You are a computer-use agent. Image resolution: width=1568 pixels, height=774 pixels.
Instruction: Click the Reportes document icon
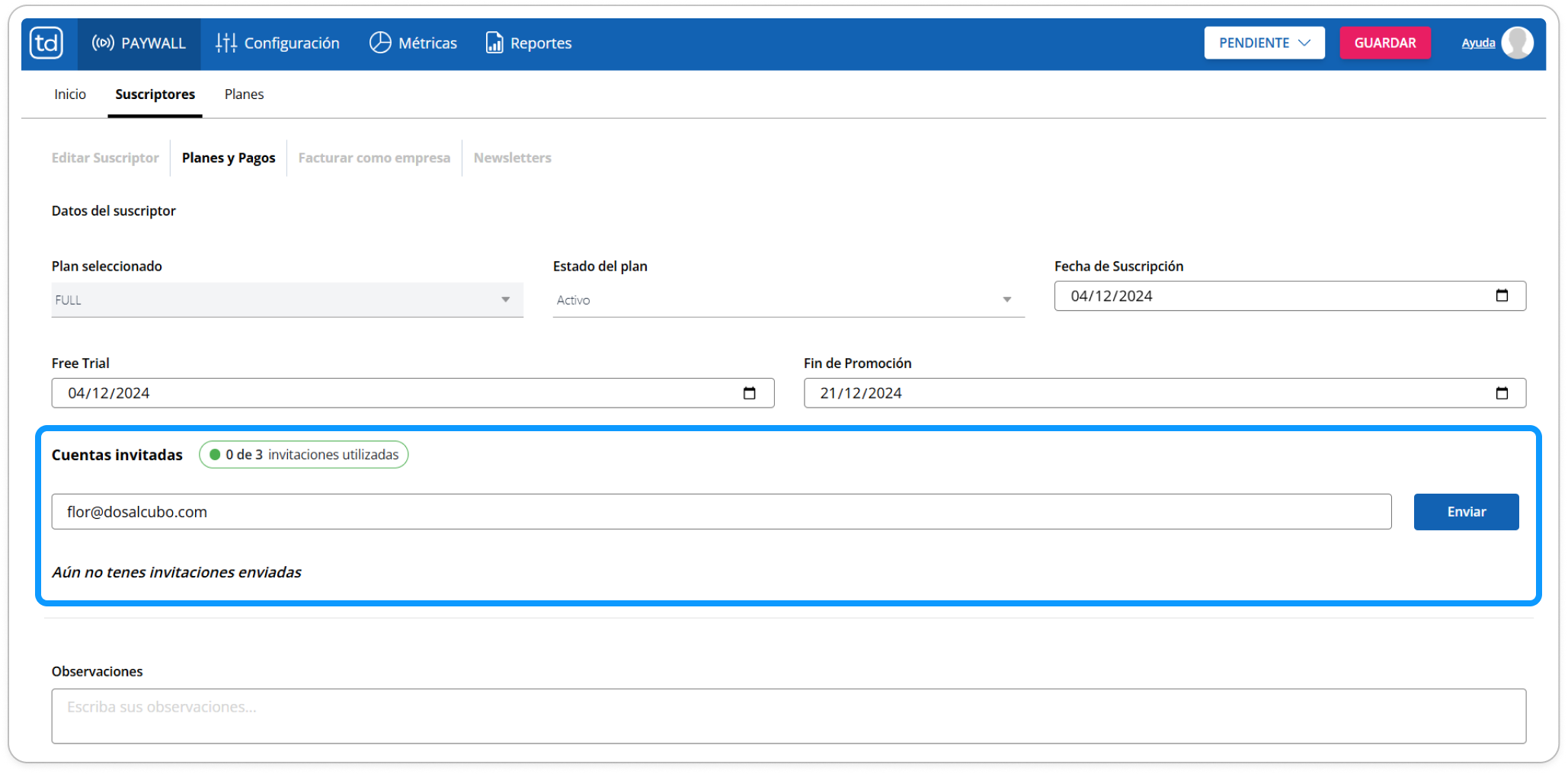494,43
